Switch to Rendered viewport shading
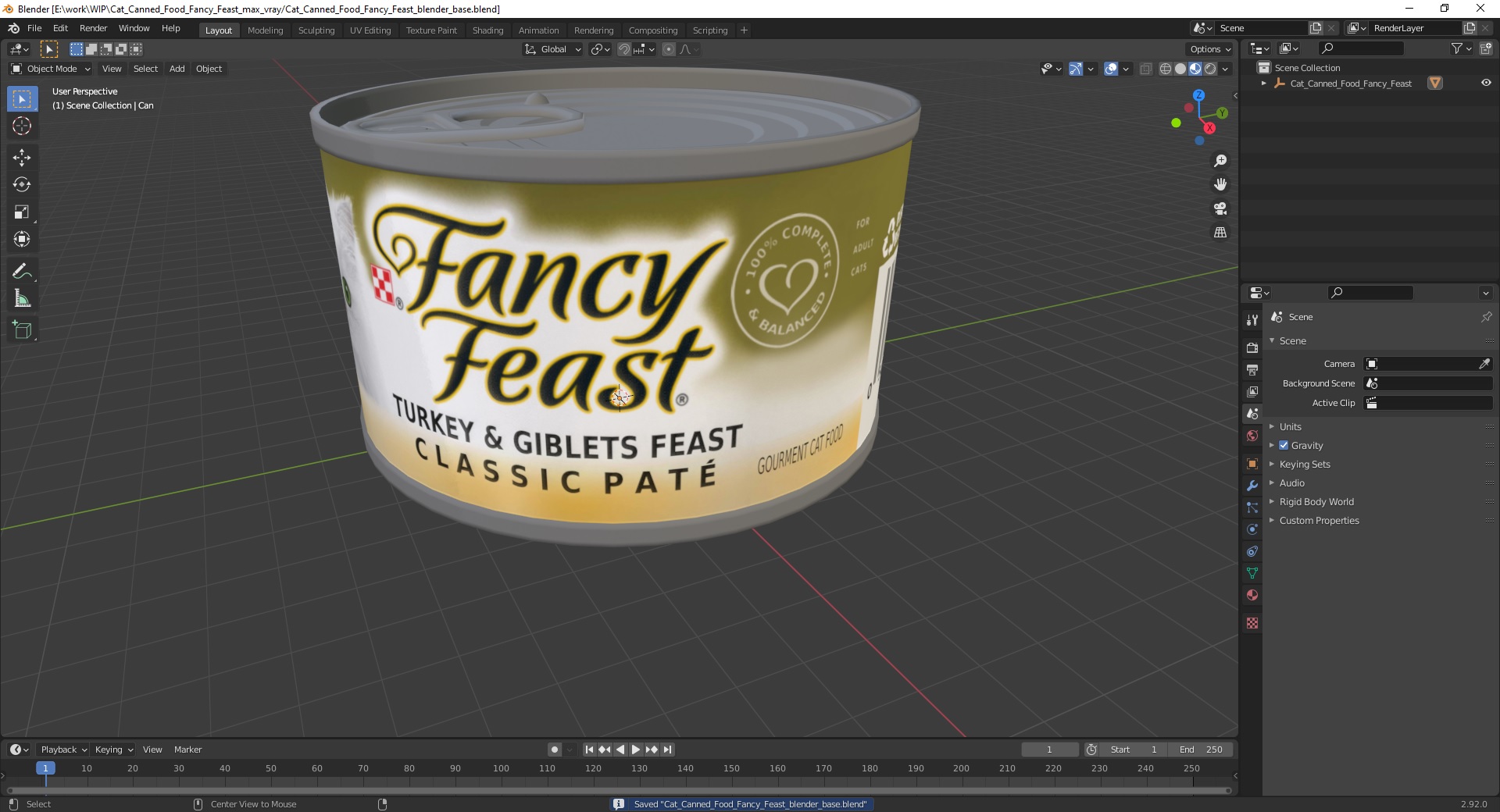This screenshot has height=812, width=1500. point(1210,69)
